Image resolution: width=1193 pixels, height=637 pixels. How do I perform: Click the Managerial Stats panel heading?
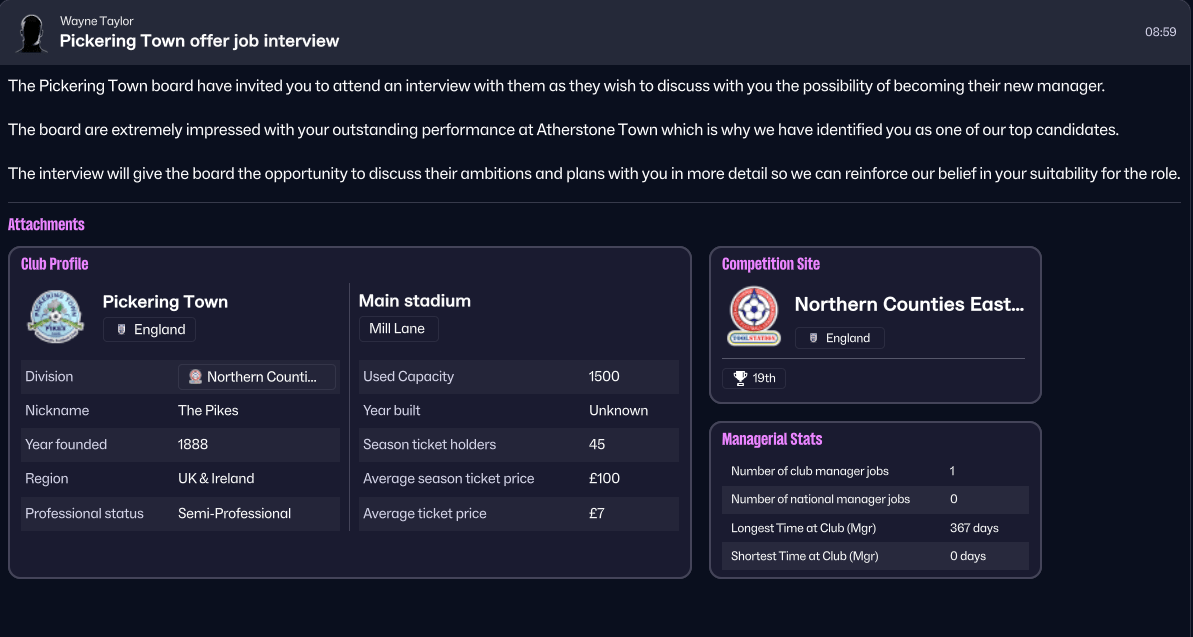pyautogui.click(x=772, y=439)
